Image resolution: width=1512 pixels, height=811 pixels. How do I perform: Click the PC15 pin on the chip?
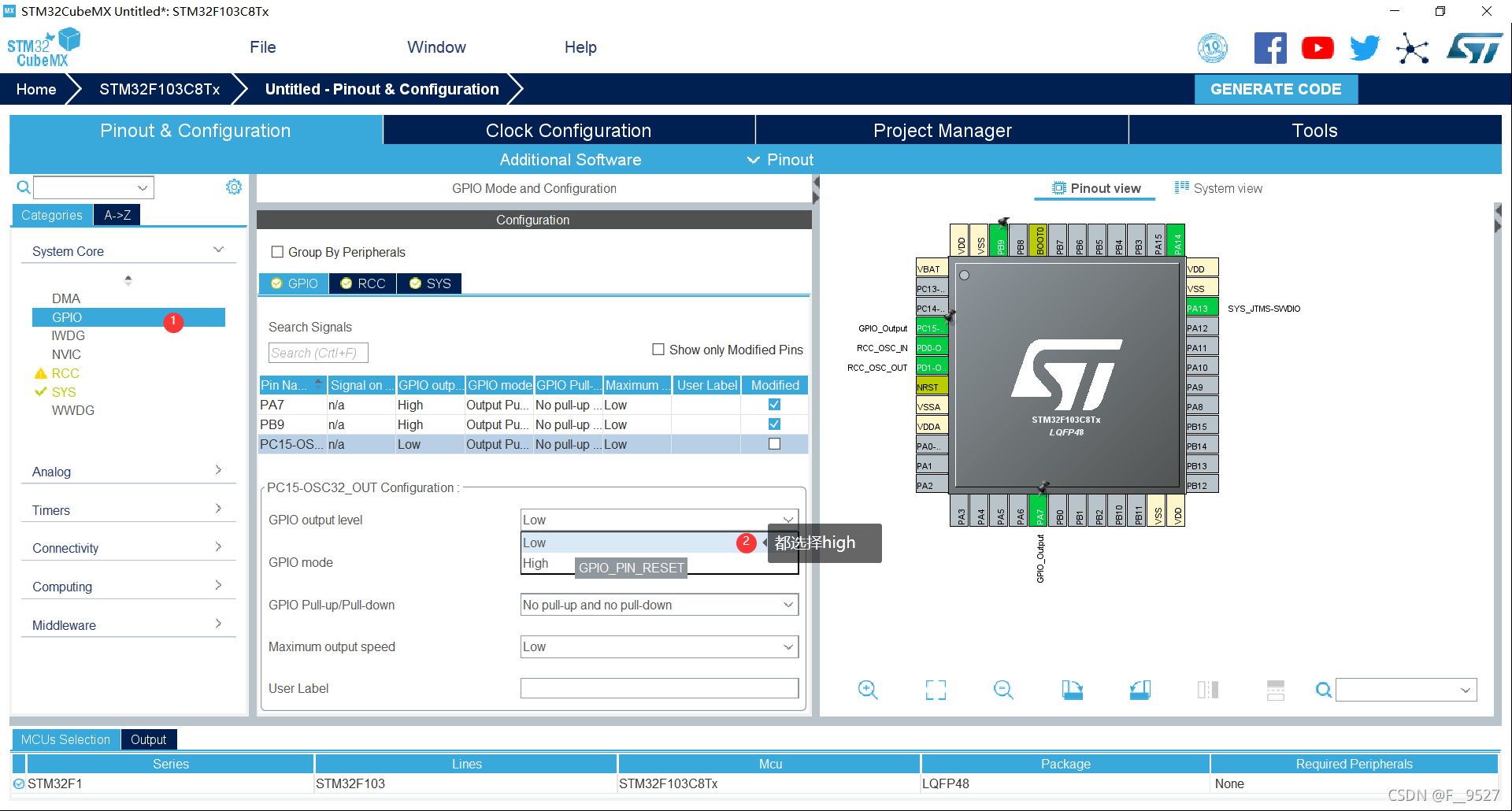click(x=932, y=328)
